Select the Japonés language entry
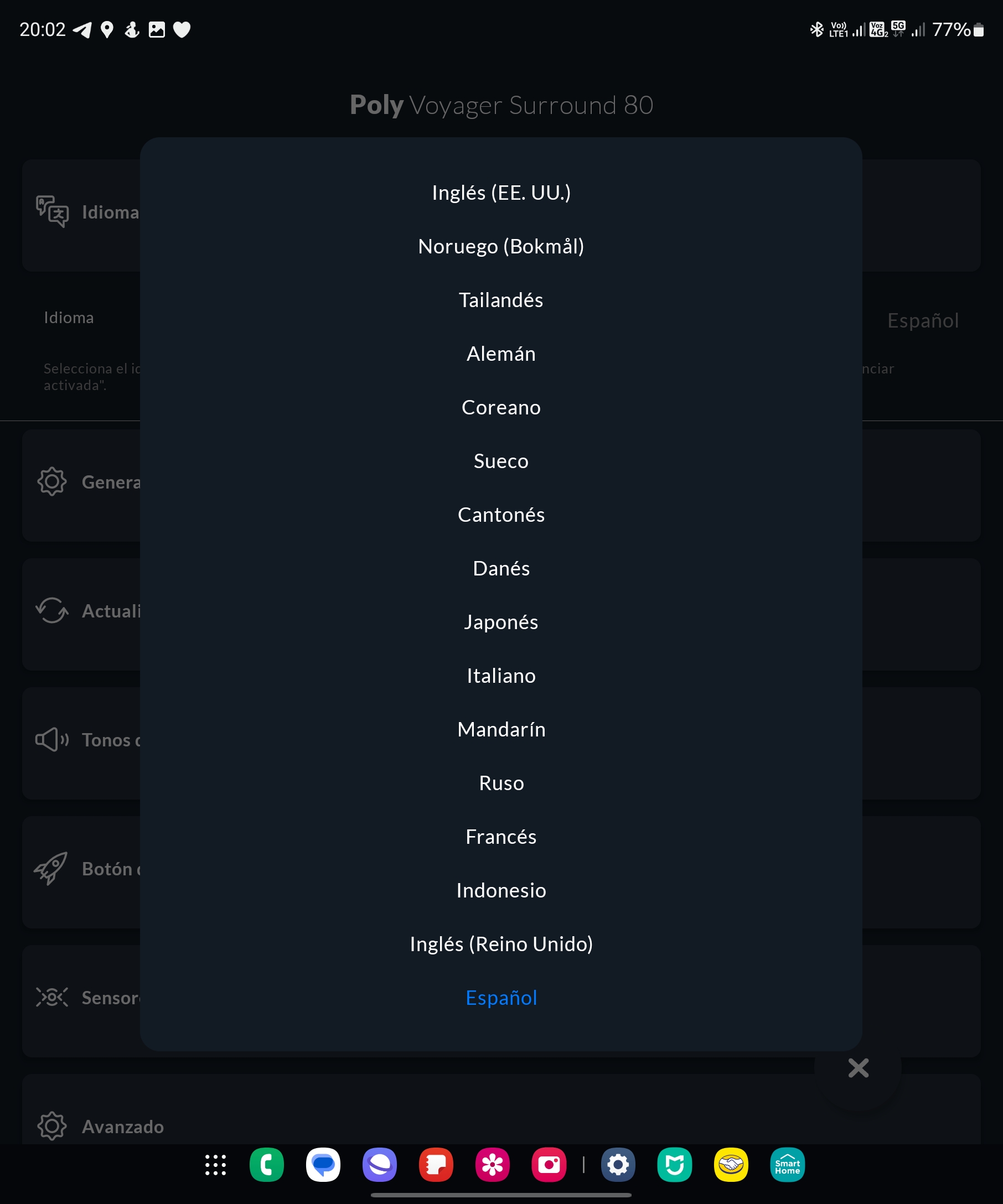This screenshot has height=1204, width=1003. click(x=501, y=622)
